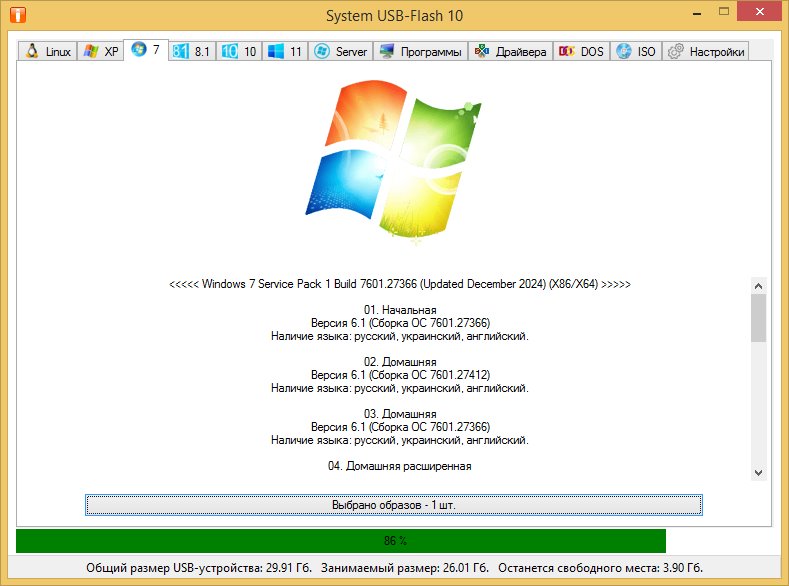This screenshot has width=789, height=586.
Task: Select the '04. Домашняя расширенная' edition entry
Action: tap(399, 466)
